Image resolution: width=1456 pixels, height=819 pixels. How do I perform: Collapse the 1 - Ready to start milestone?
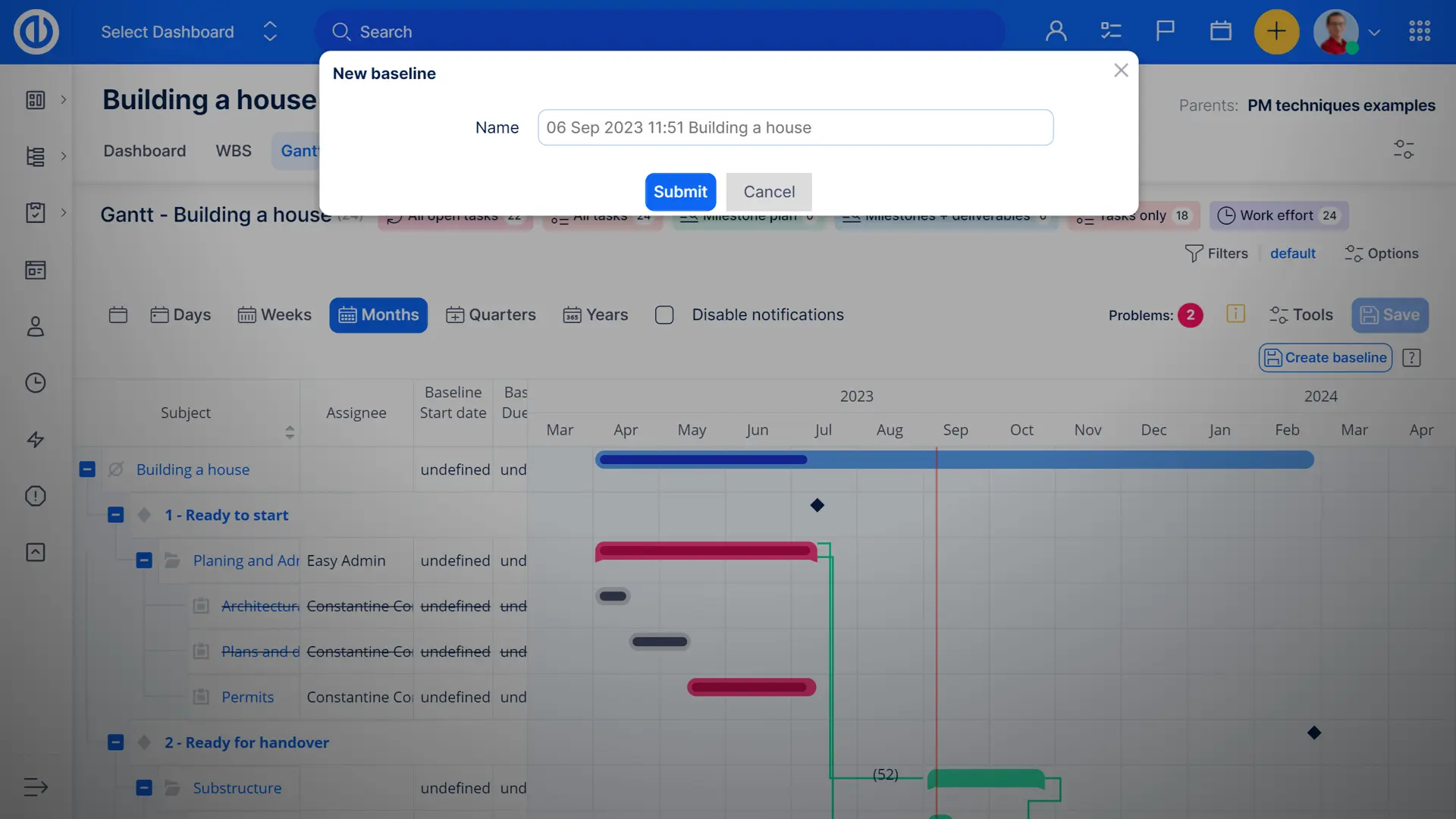[x=115, y=515]
